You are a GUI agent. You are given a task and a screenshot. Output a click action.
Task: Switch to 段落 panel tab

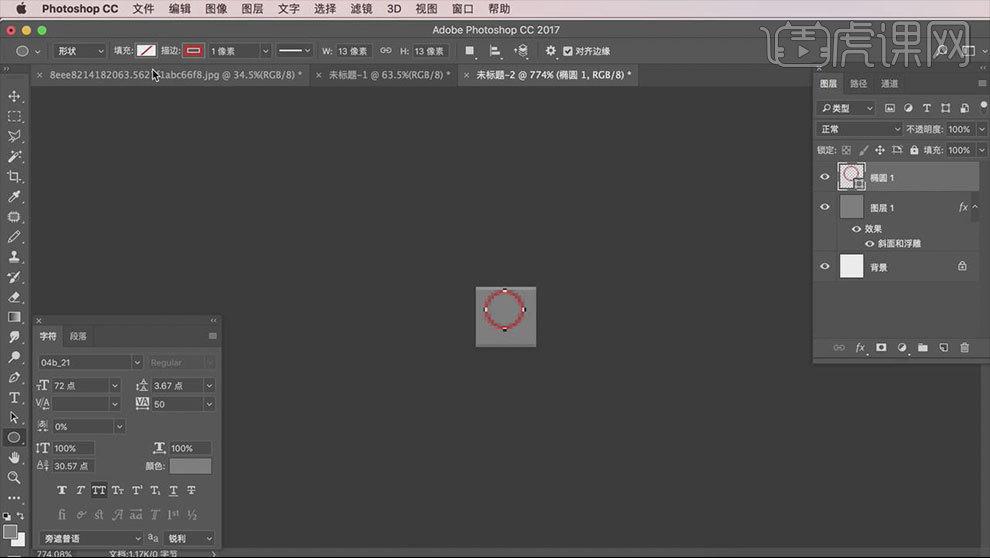(78, 336)
